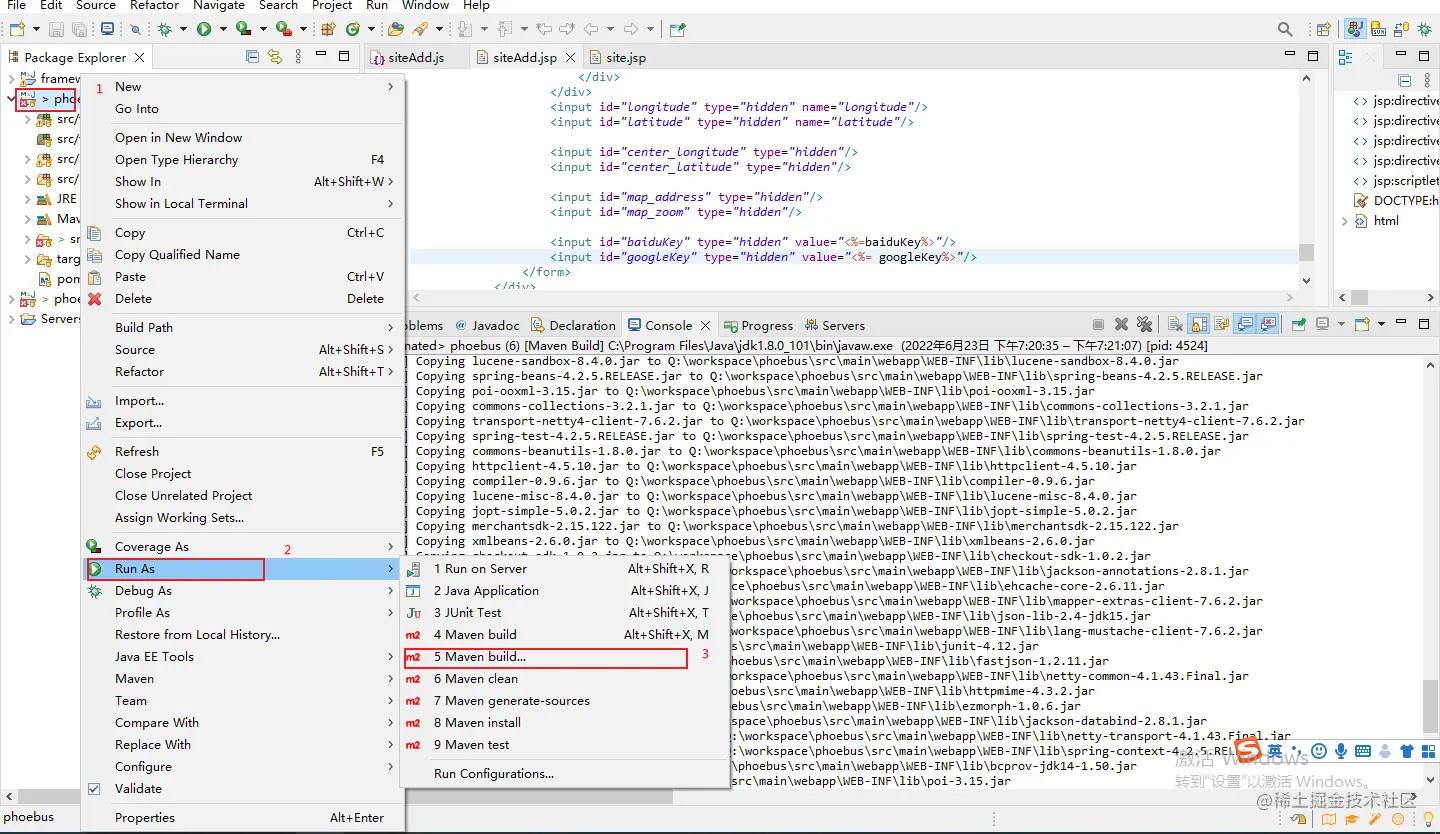The height and width of the screenshot is (834, 1440).
Task: Click the green Run toolbar button
Action: pyautogui.click(x=204, y=29)
